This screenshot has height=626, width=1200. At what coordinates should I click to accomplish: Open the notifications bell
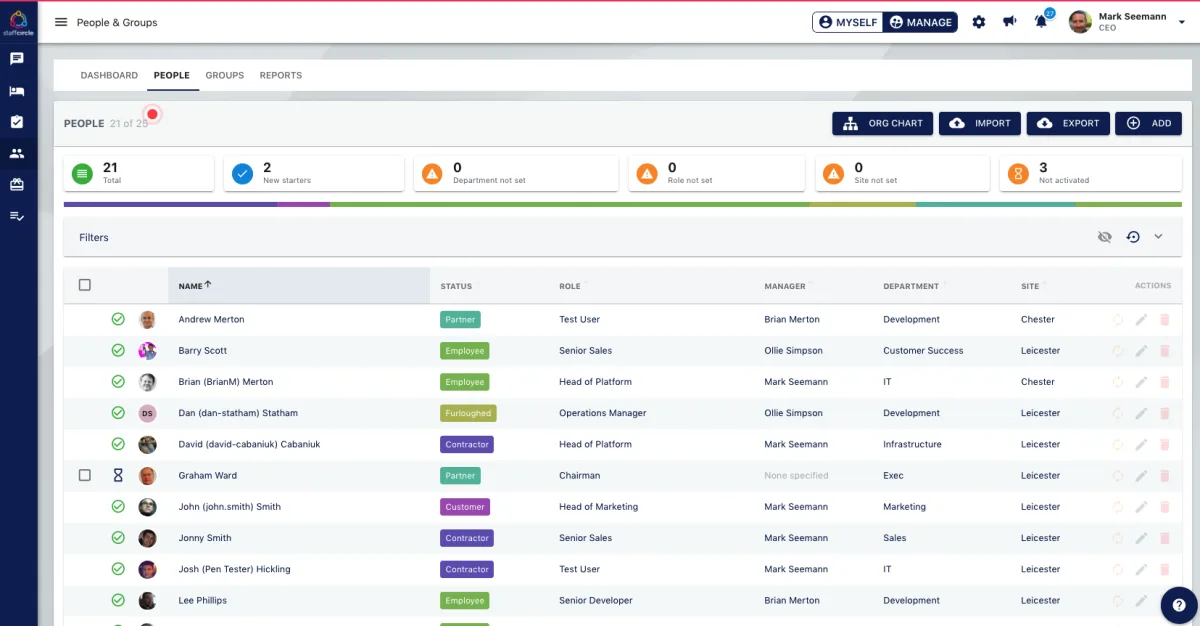pyautogui.click(x=1041, y=22)
